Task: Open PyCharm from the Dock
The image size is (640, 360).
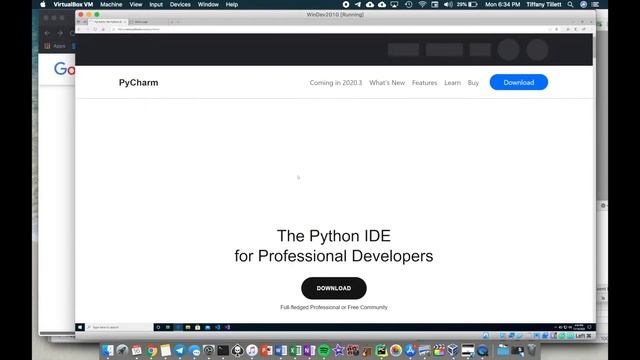Action: (x=381, y=350)
